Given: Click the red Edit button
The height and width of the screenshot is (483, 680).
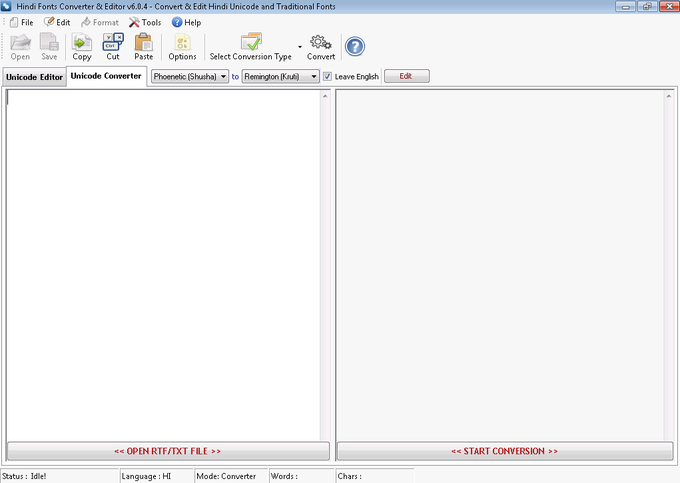Looking at the screenshot, I should click(407, 76).
